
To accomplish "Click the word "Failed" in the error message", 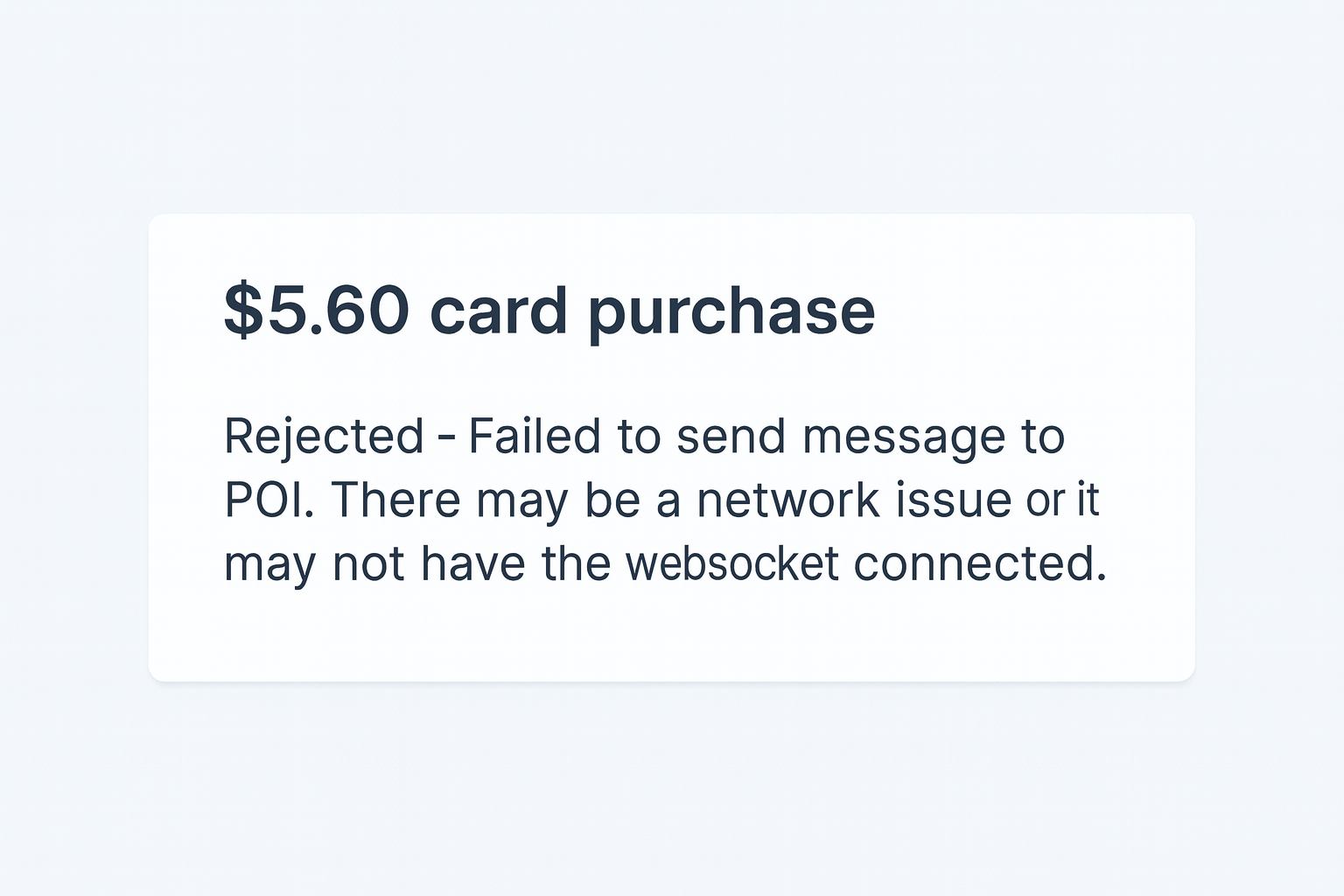I will [535, 437].
